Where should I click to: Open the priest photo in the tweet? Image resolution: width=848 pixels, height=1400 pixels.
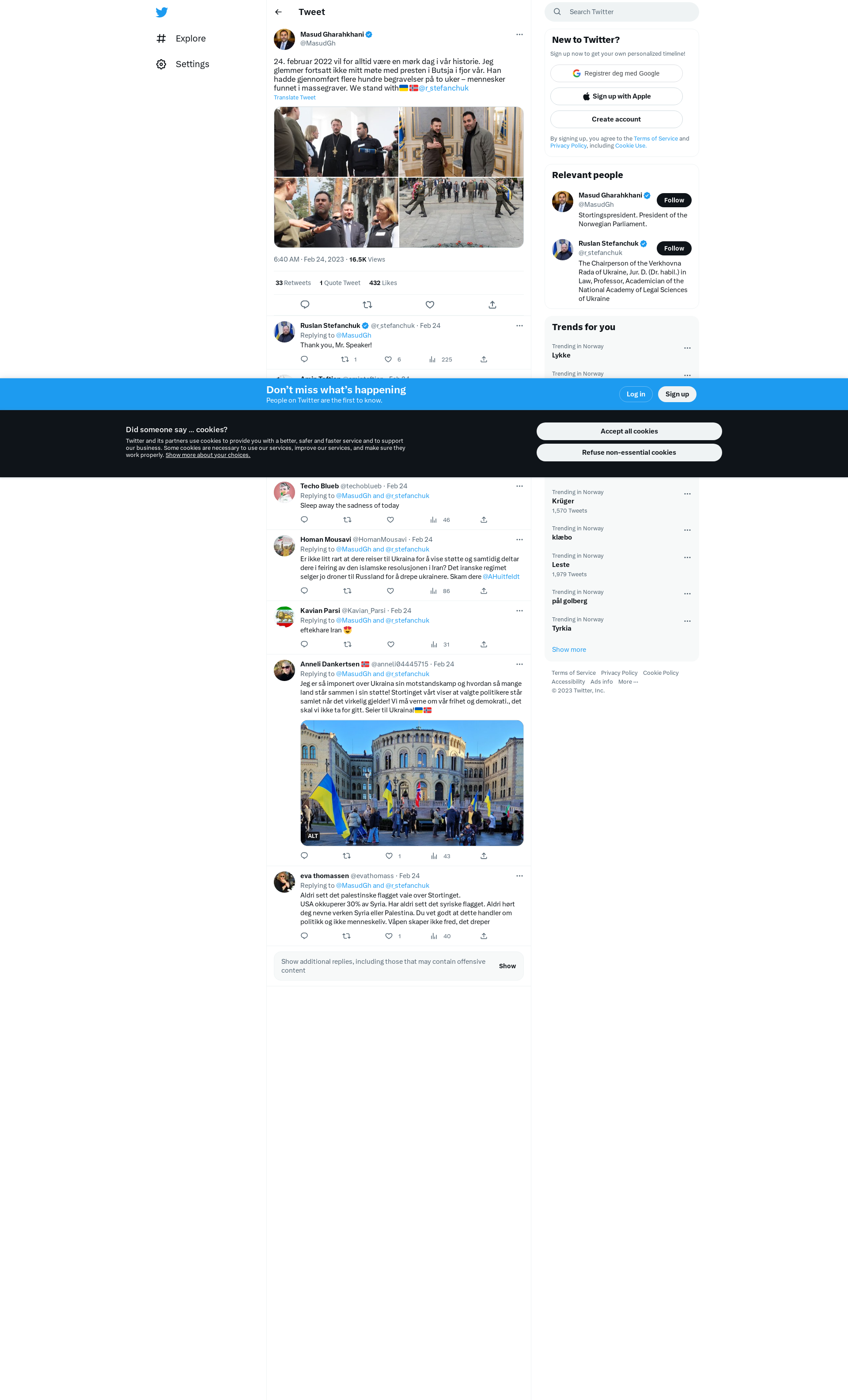coord(336,141)
